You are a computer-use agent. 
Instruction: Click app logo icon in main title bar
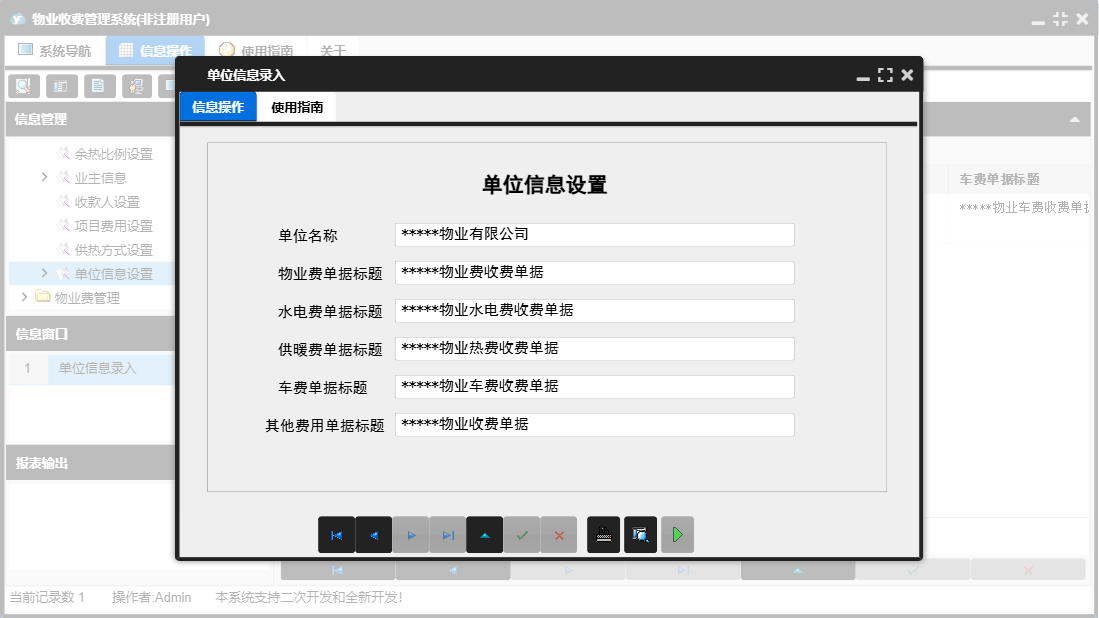(x=18, y=19)
